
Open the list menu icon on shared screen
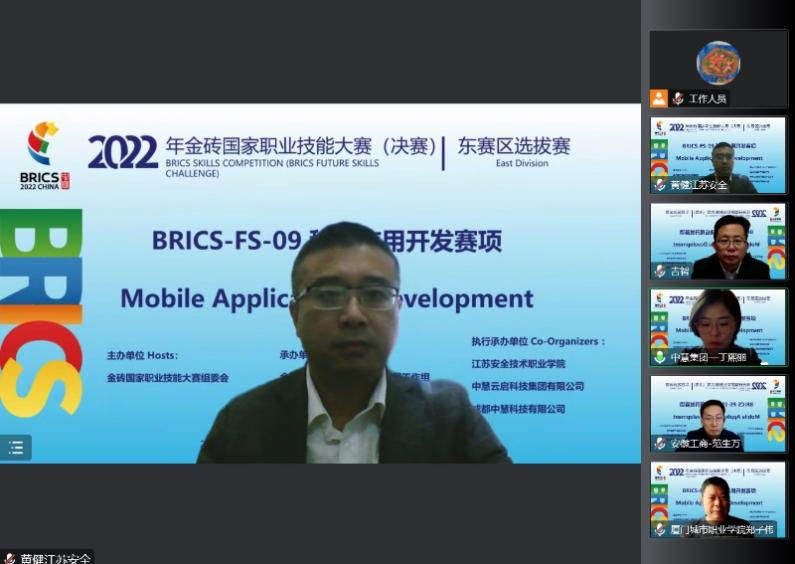[16, 448]
